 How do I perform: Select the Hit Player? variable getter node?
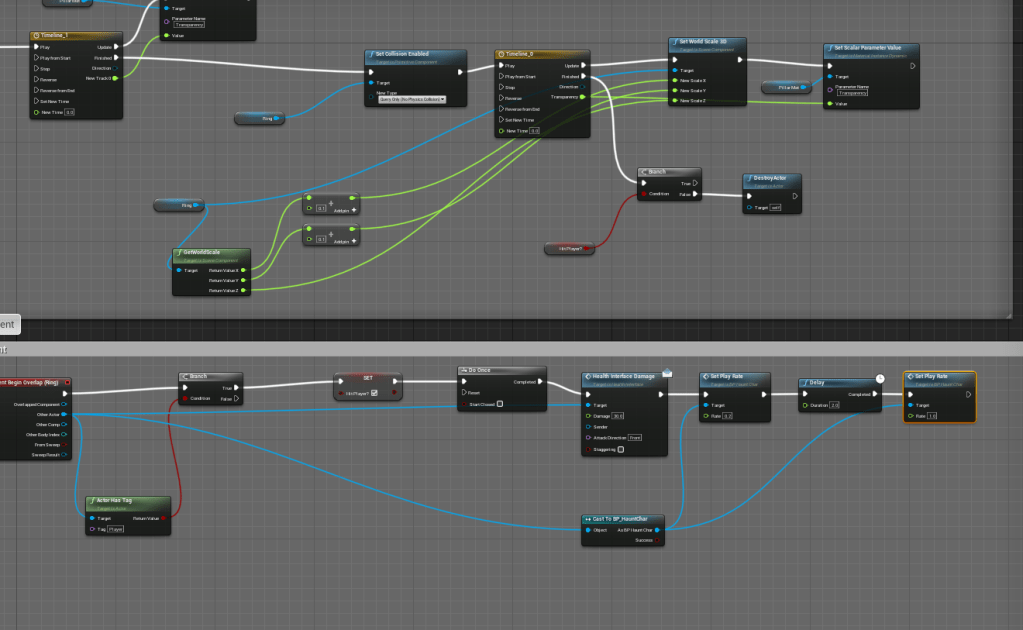tap(570, 248)
